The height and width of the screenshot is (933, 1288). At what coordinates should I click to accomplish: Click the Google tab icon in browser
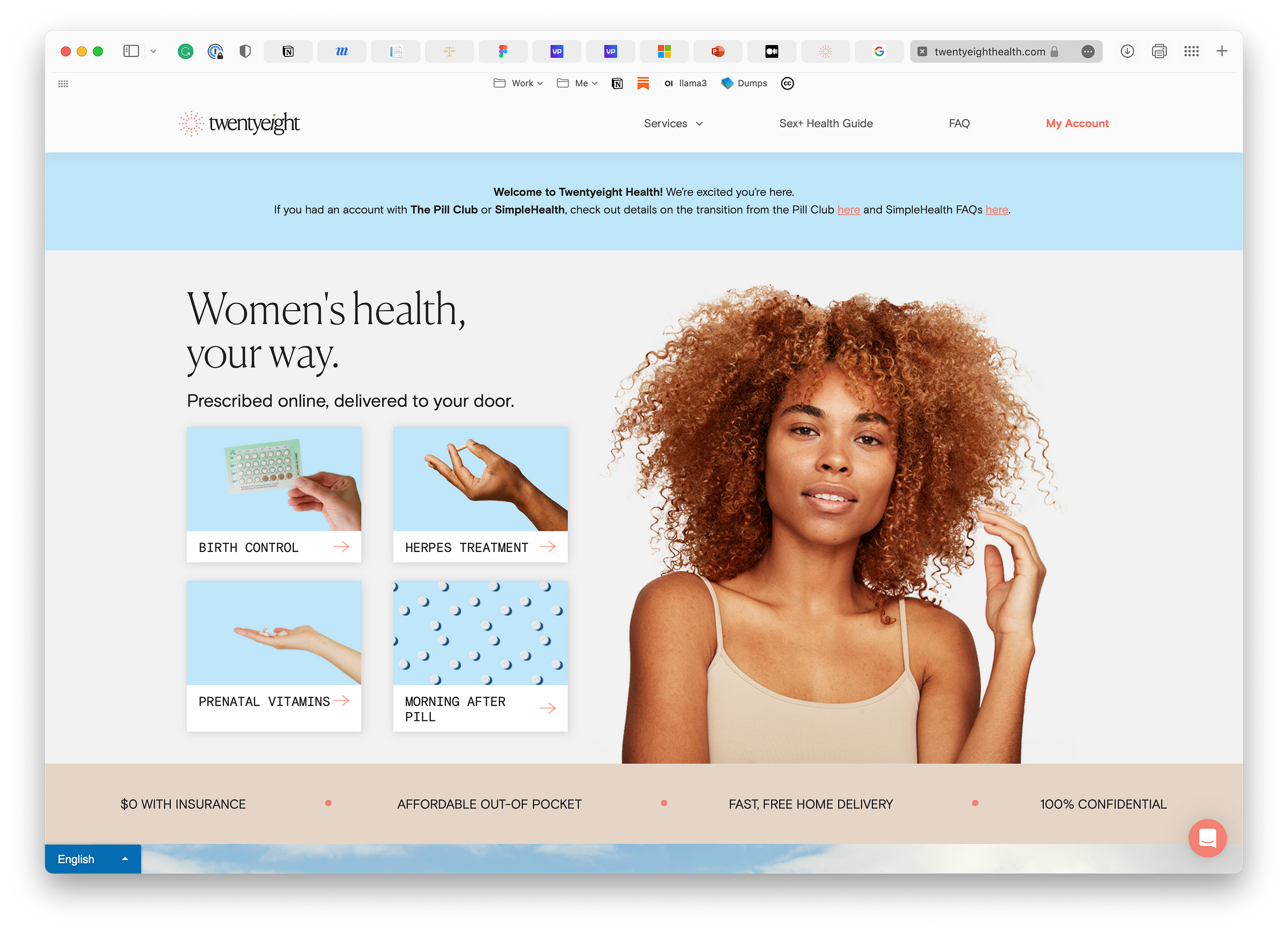(x=879, y=50)
